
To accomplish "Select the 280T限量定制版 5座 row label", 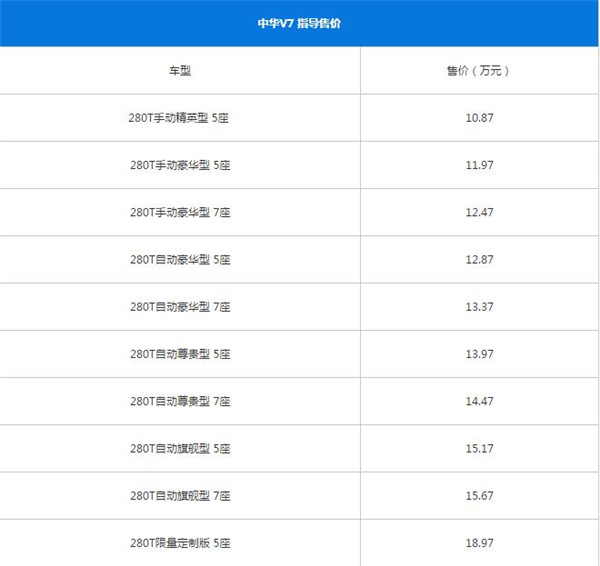I will [x=180, y=543].
